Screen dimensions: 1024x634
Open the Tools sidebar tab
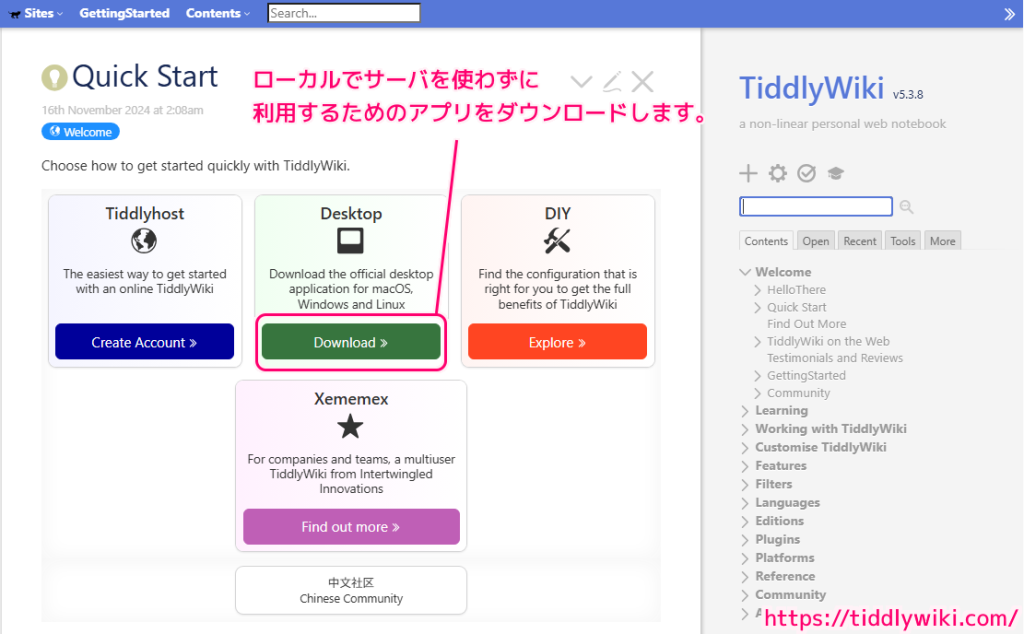tap(902, 240)
